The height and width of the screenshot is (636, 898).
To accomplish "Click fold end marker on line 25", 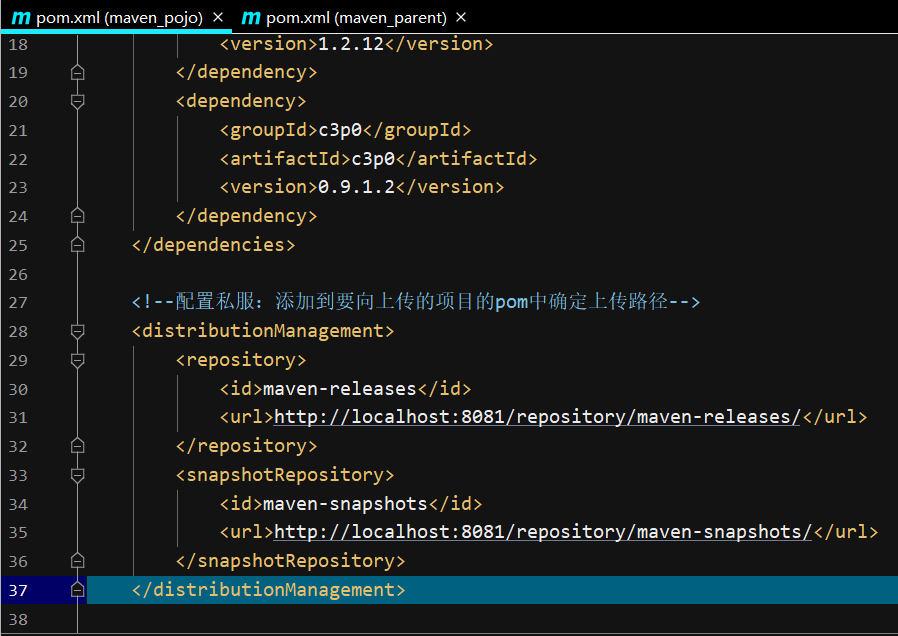I will (x=77, y=245).
